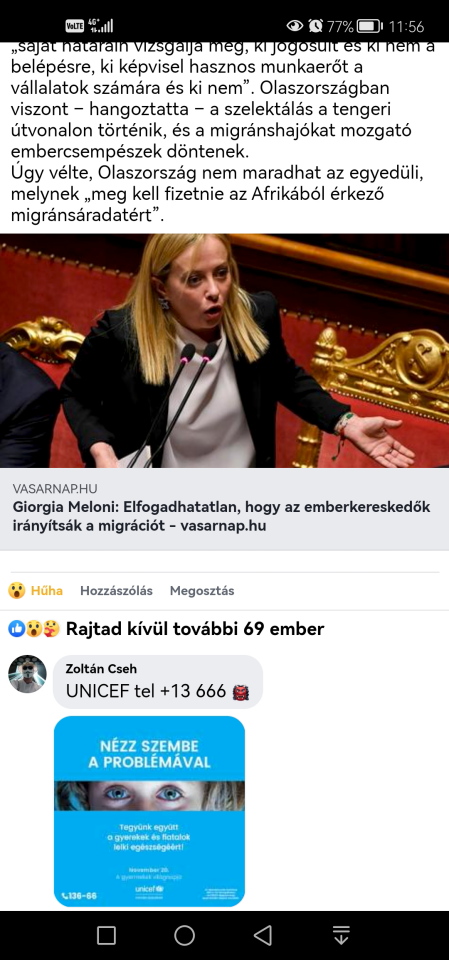Viewport: 449px width, 960px height.
Task: Tap the Android recent apps square icon
Action: click(106, 935)
